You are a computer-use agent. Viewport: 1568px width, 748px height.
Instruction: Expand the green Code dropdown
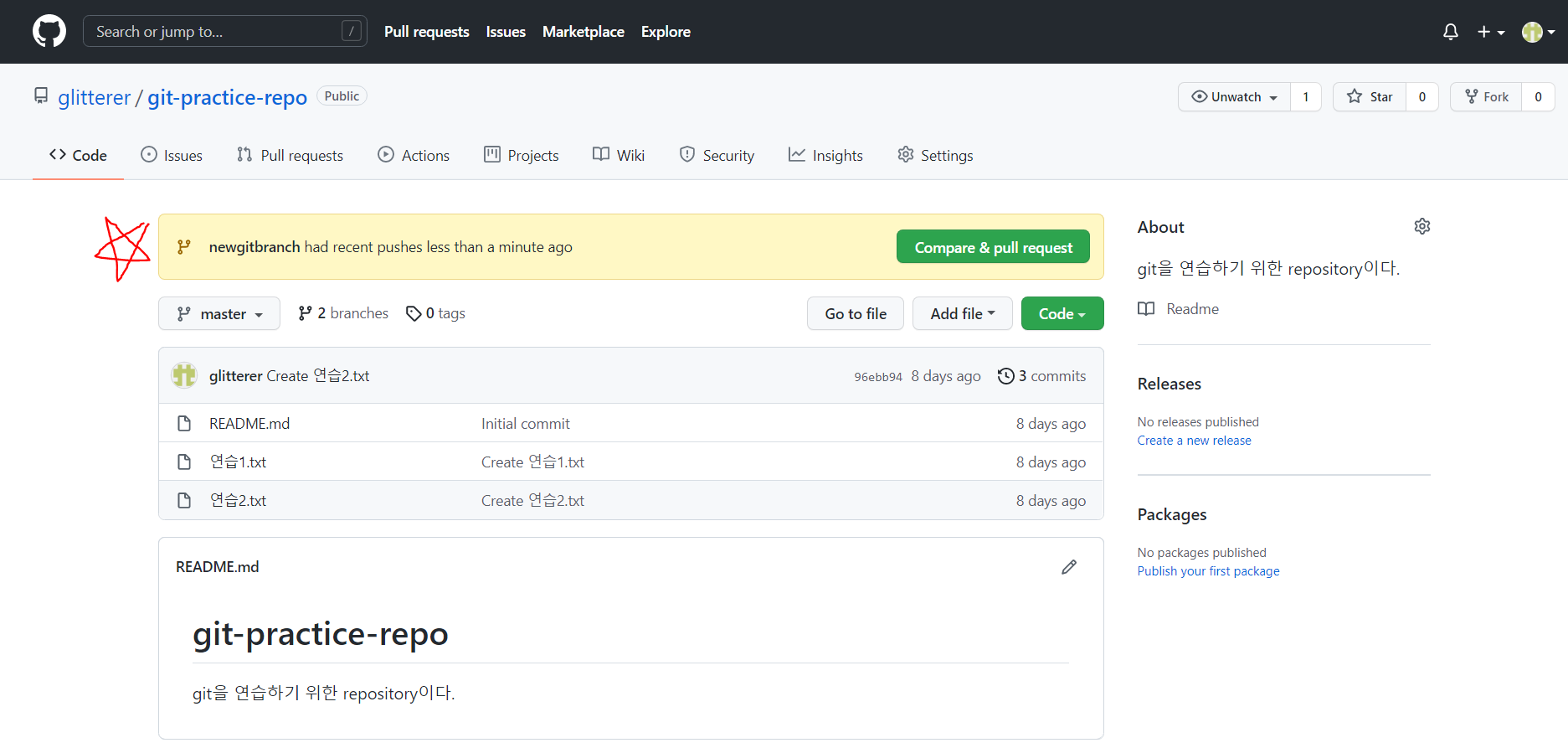[1062, 313]
